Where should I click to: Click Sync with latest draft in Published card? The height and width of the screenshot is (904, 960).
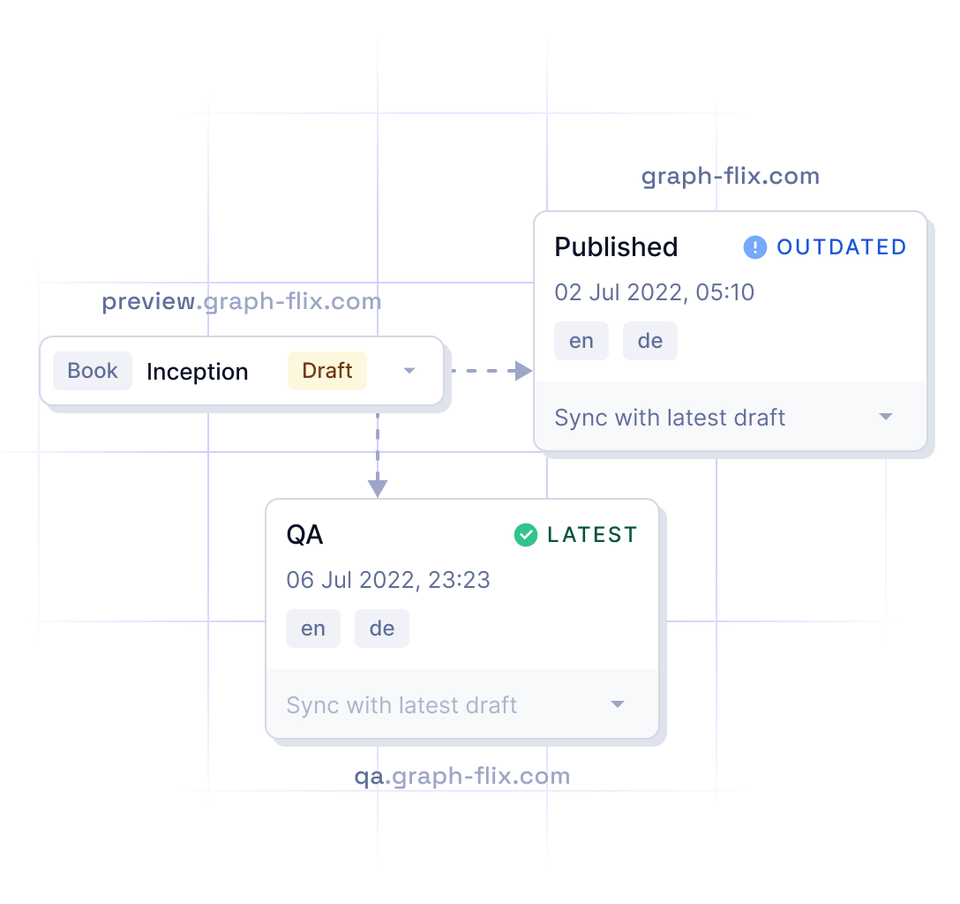click(670, 417)
